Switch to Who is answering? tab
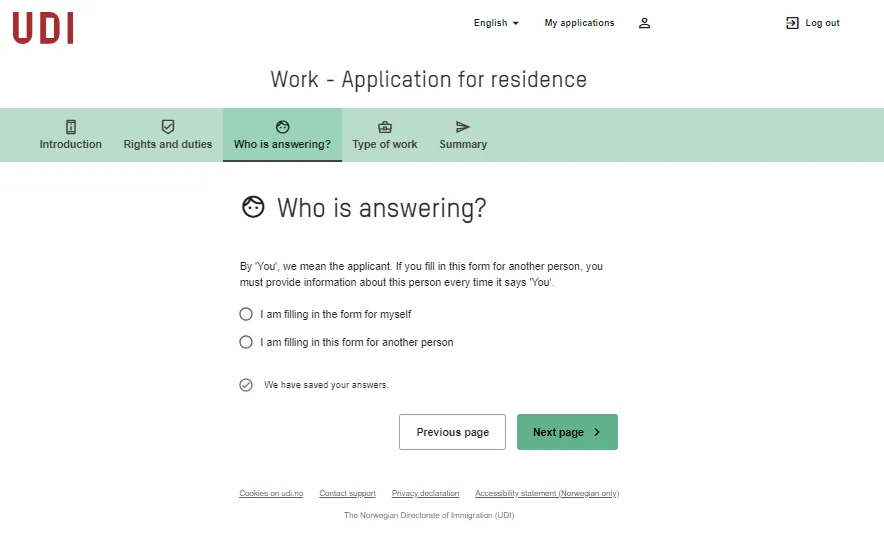 282,135
